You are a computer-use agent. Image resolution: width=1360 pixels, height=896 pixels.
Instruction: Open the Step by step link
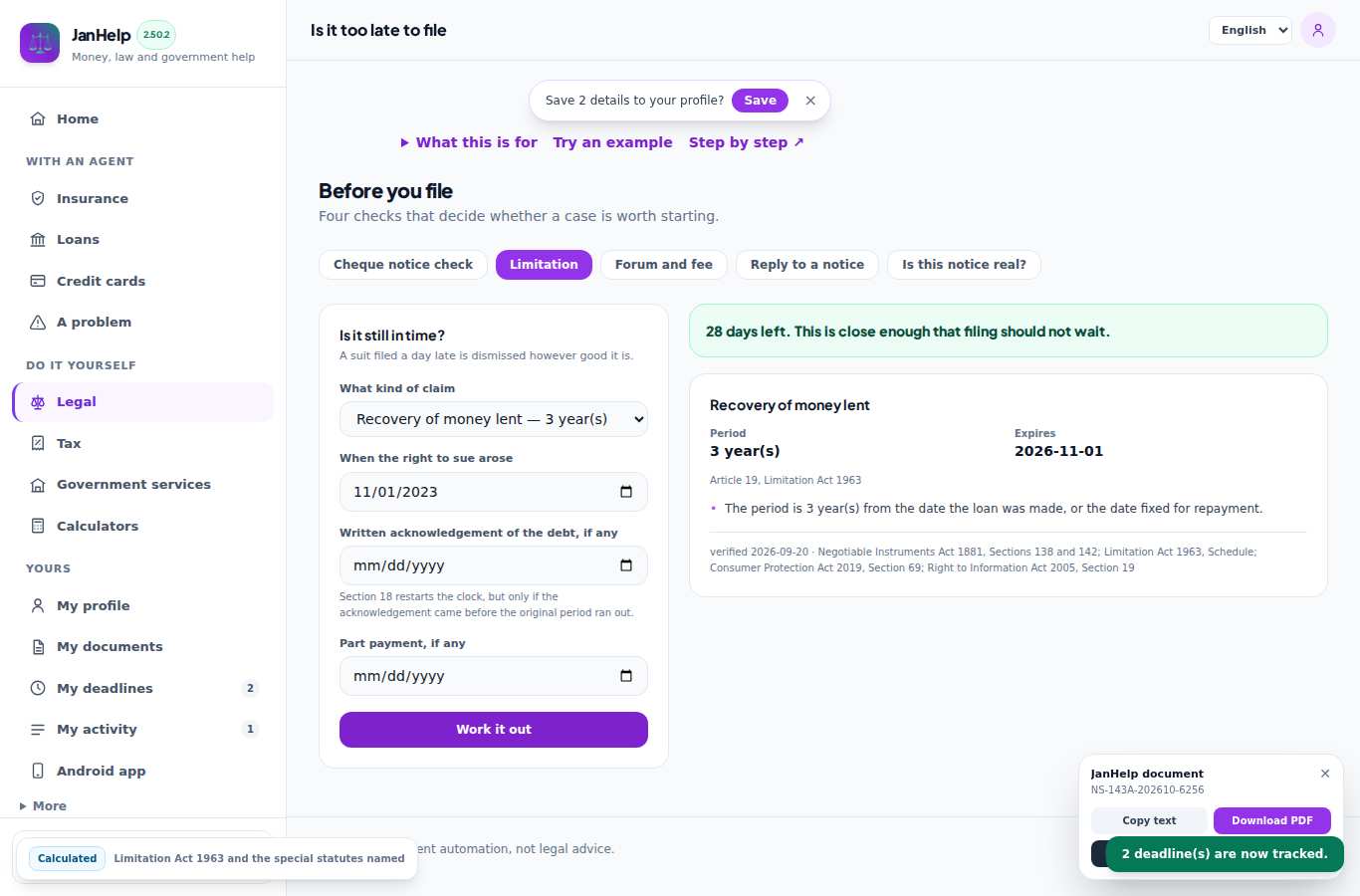click(747, 142)
